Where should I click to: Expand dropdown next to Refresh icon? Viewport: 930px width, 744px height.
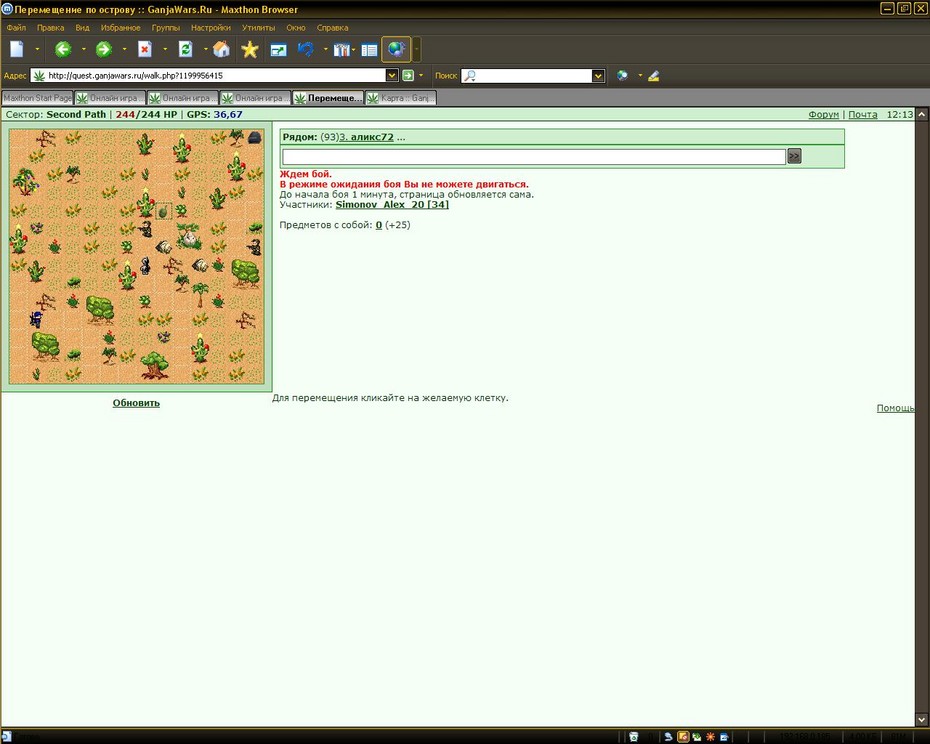coord(206,49)
